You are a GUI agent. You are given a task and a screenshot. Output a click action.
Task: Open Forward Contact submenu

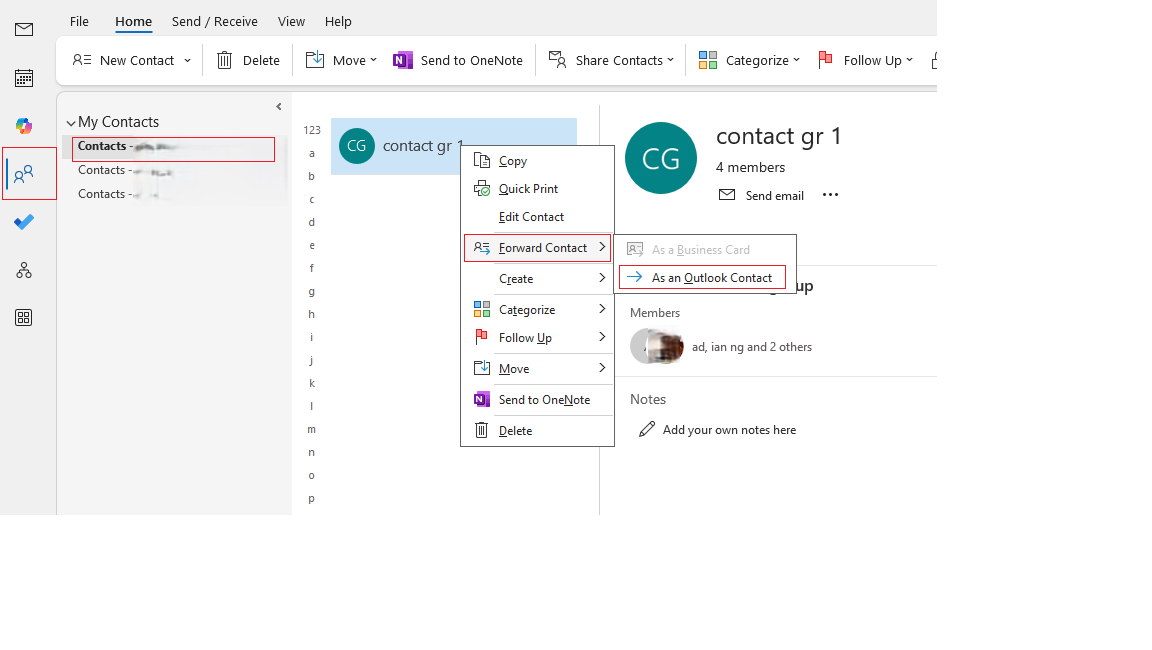tap(537, 248)
